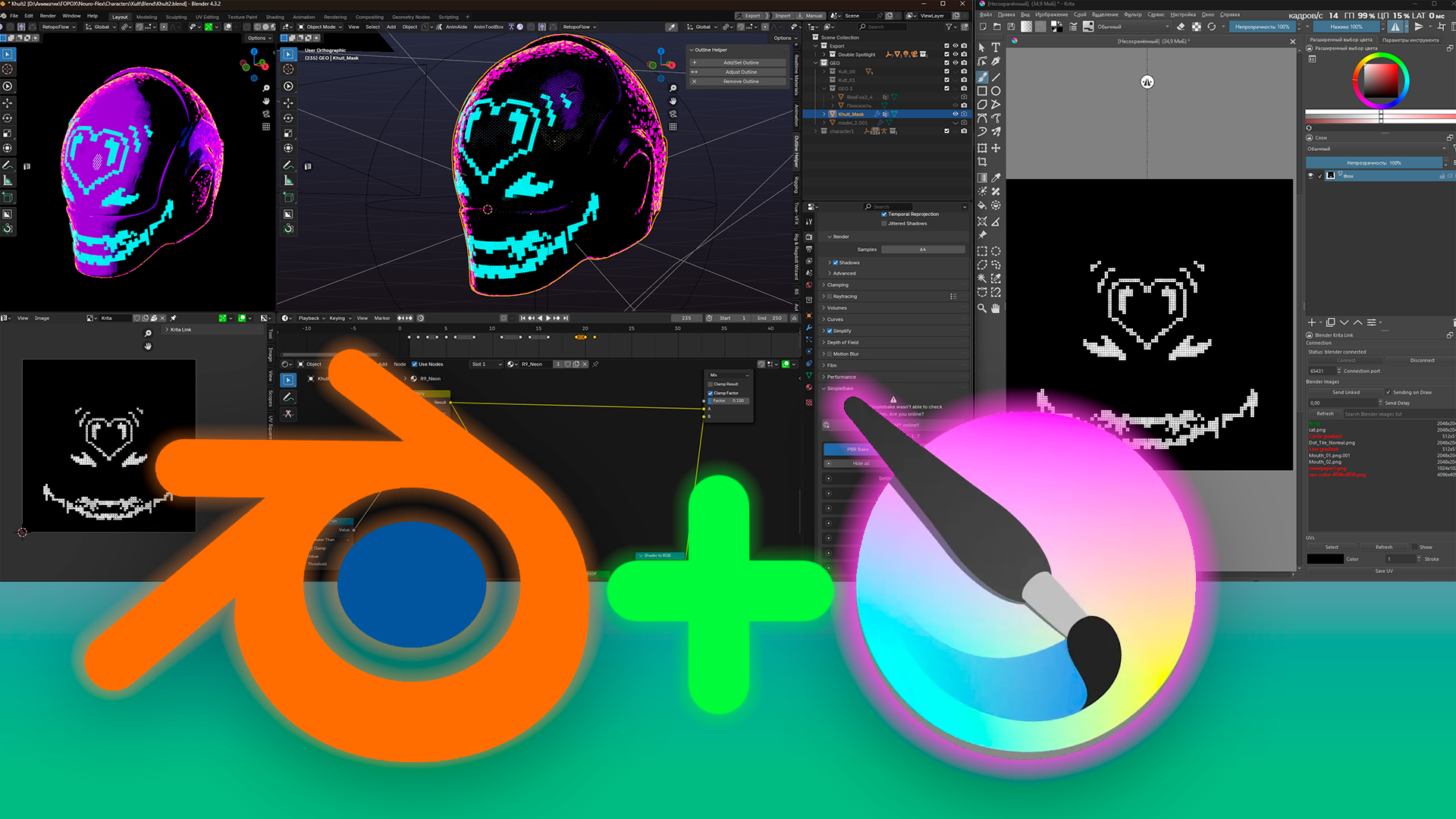
Task: Click the Remove Outline button
Action: coord(738,81)
